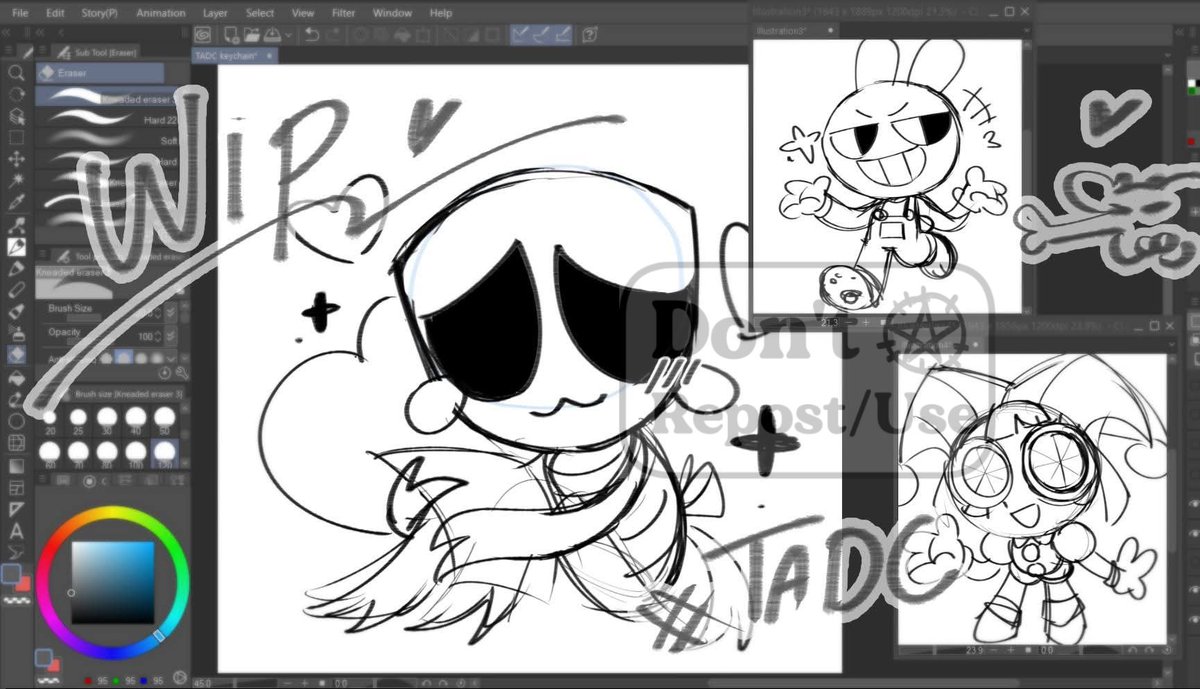Click the Save icon in command bar
Viewport: 1200px width, 689px height.
pyautogui.click(x=273, y=34)
